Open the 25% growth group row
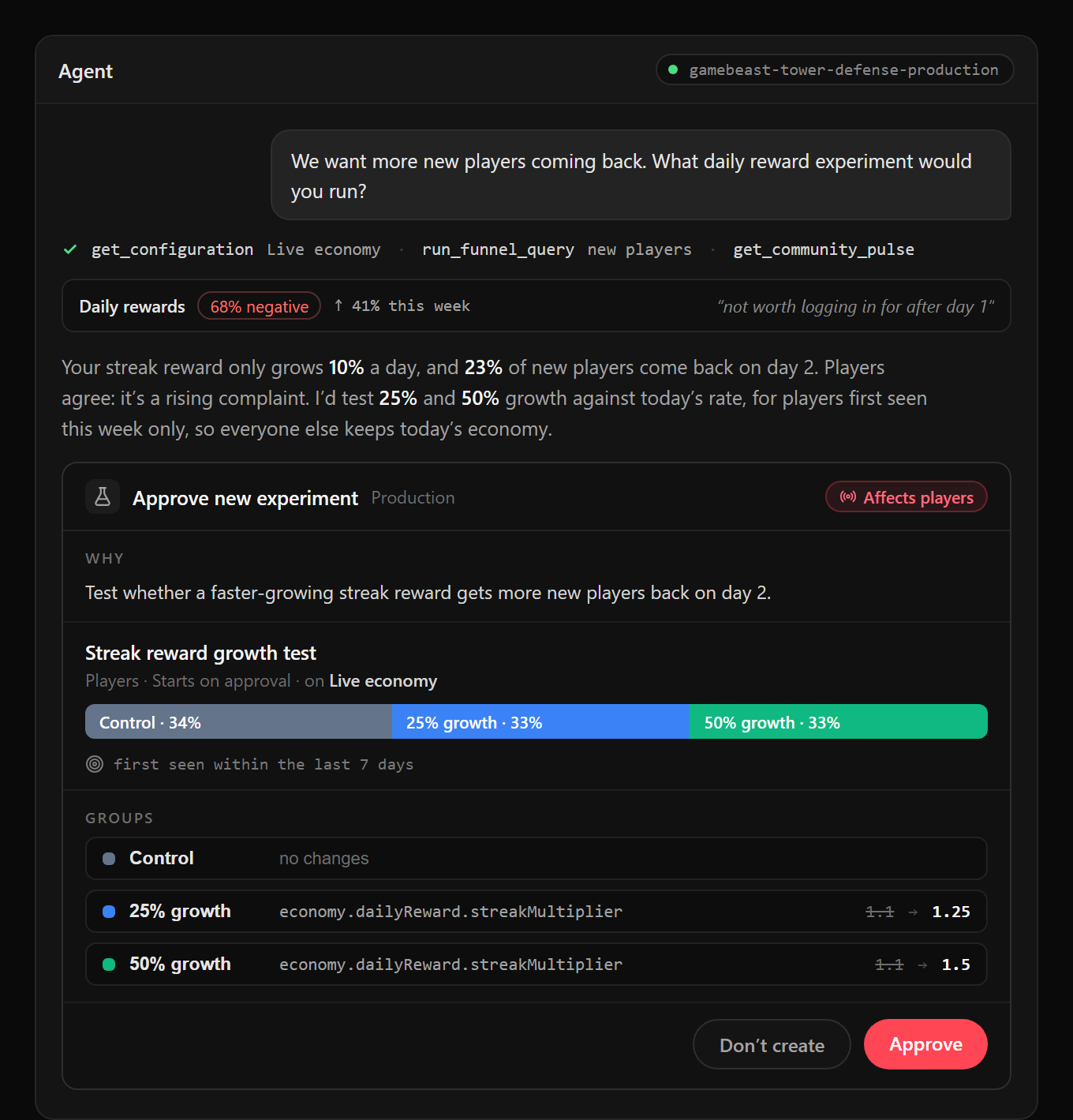This screenshot has width=1073, height=1120. click(x=536, y=912)
